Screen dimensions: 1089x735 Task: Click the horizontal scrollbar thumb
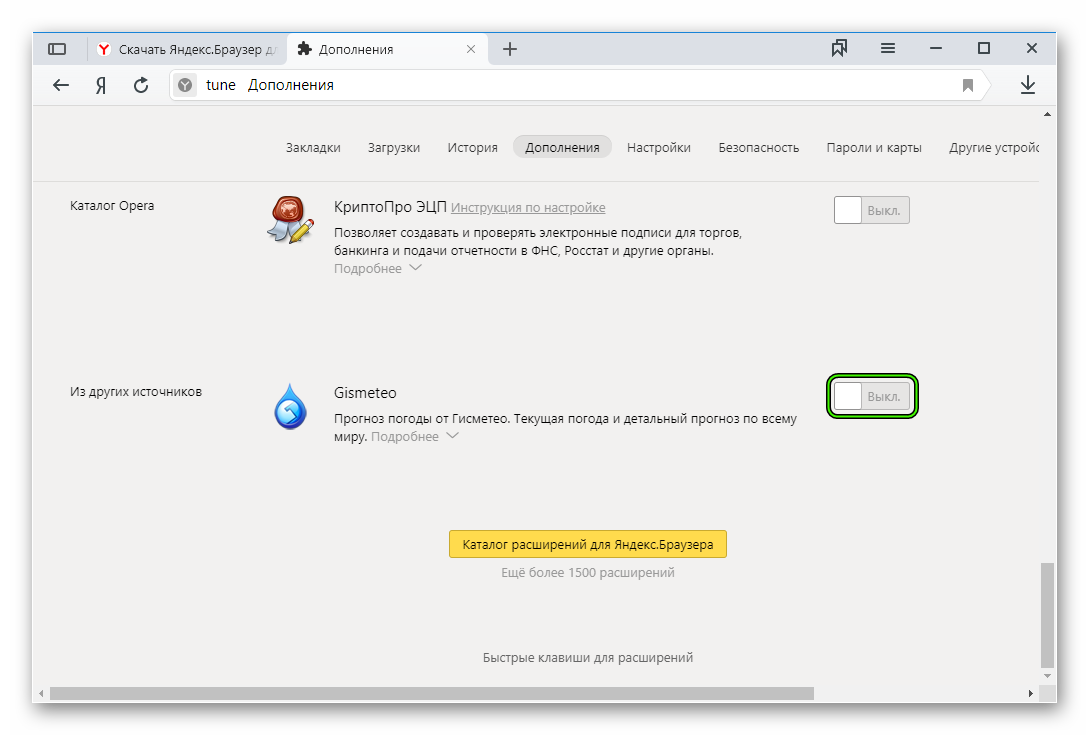431,693
